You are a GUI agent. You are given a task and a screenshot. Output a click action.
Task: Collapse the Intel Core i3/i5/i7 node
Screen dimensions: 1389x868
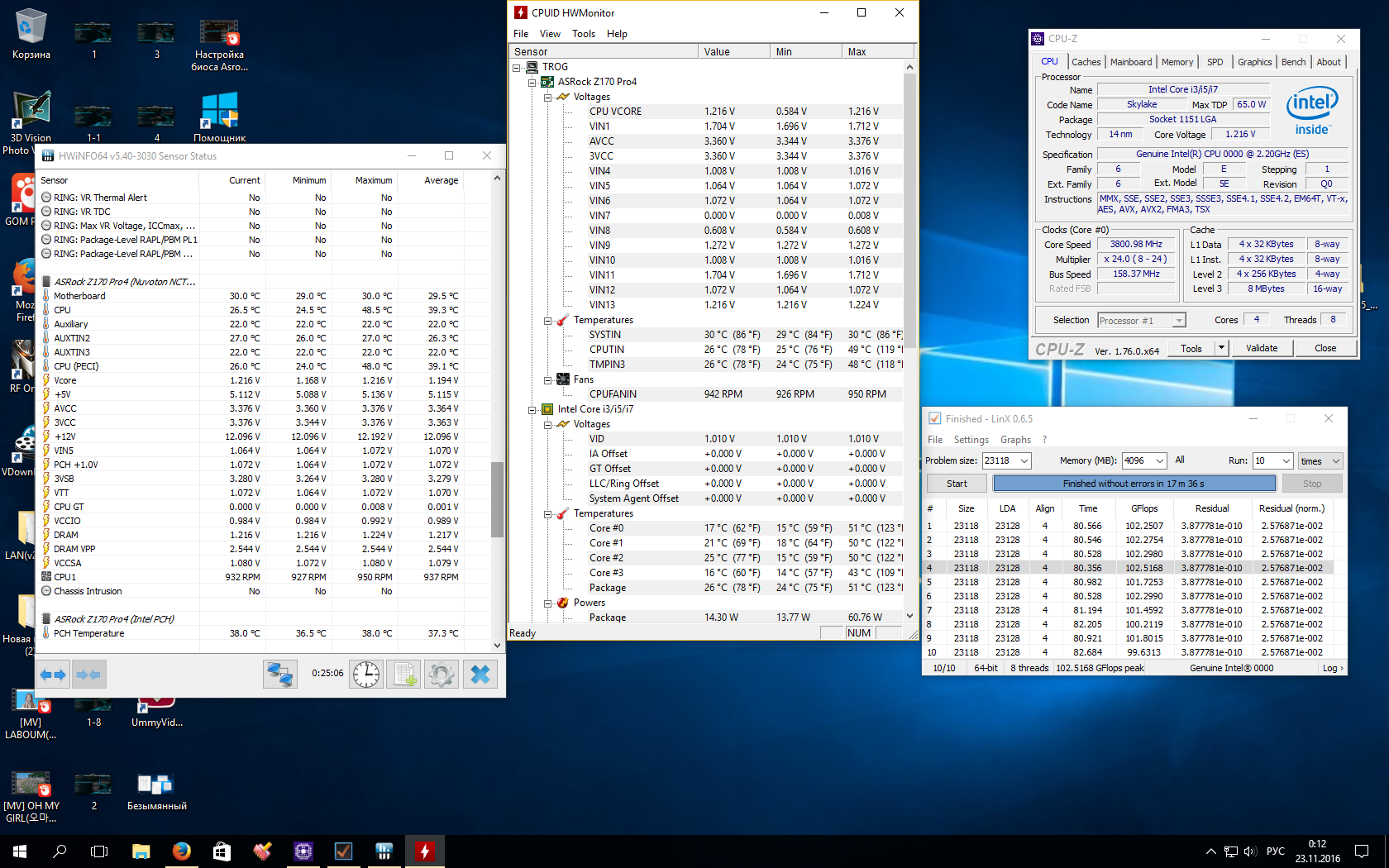pos(532,409)
